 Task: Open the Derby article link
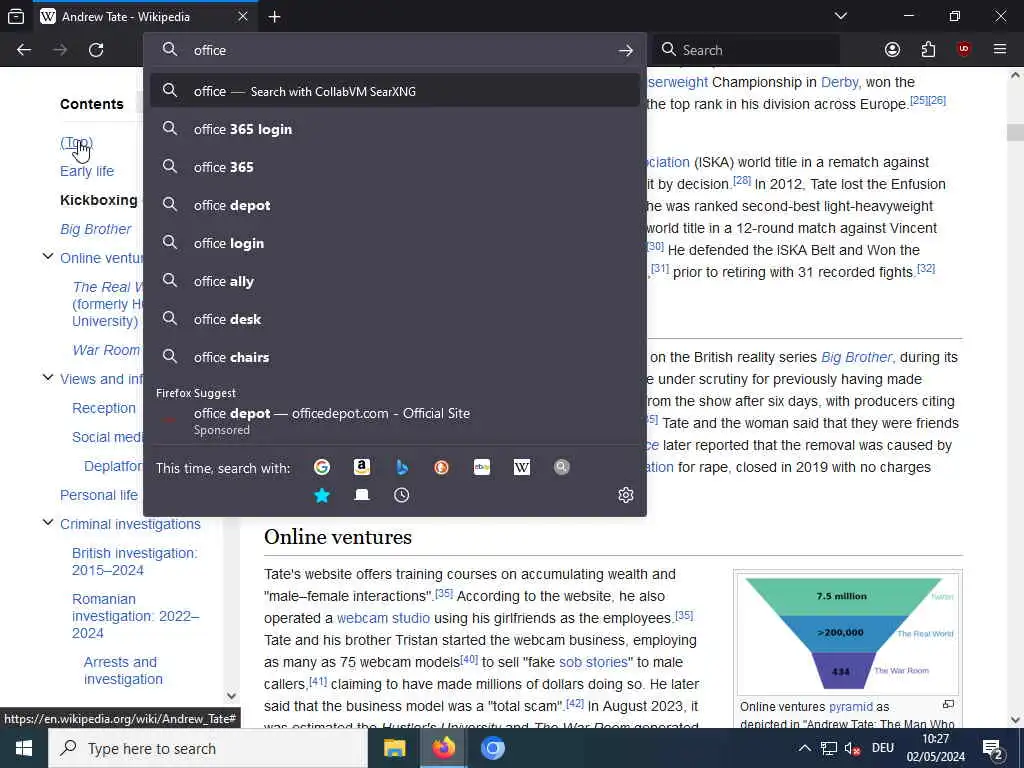[839, 82]
